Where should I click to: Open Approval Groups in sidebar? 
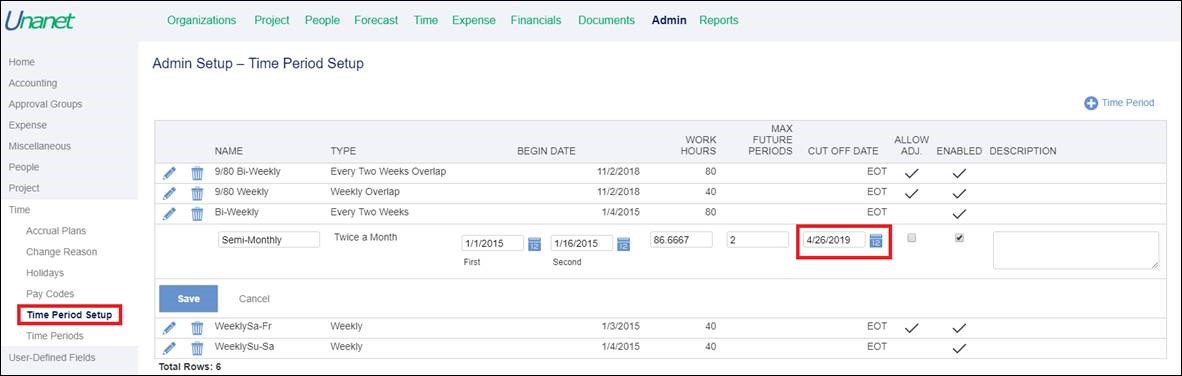tap(45, 104)
